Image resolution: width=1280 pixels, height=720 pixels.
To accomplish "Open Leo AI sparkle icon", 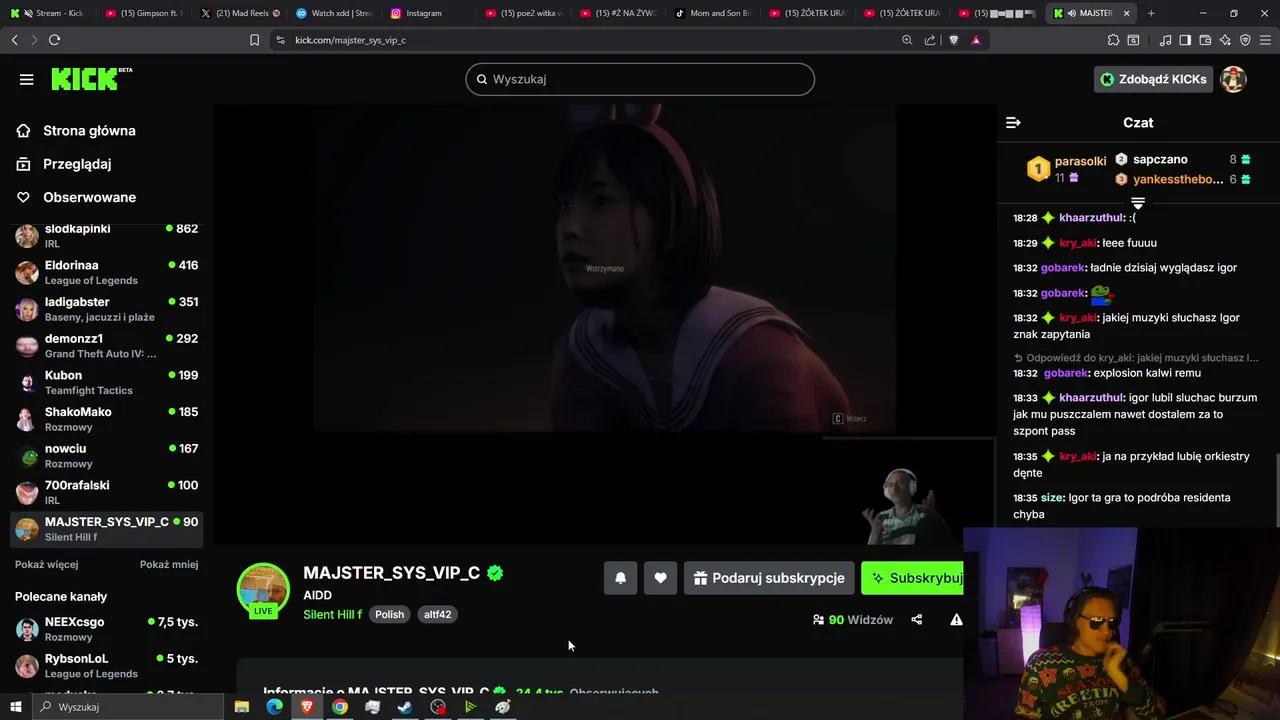I will coord(1225,40).
